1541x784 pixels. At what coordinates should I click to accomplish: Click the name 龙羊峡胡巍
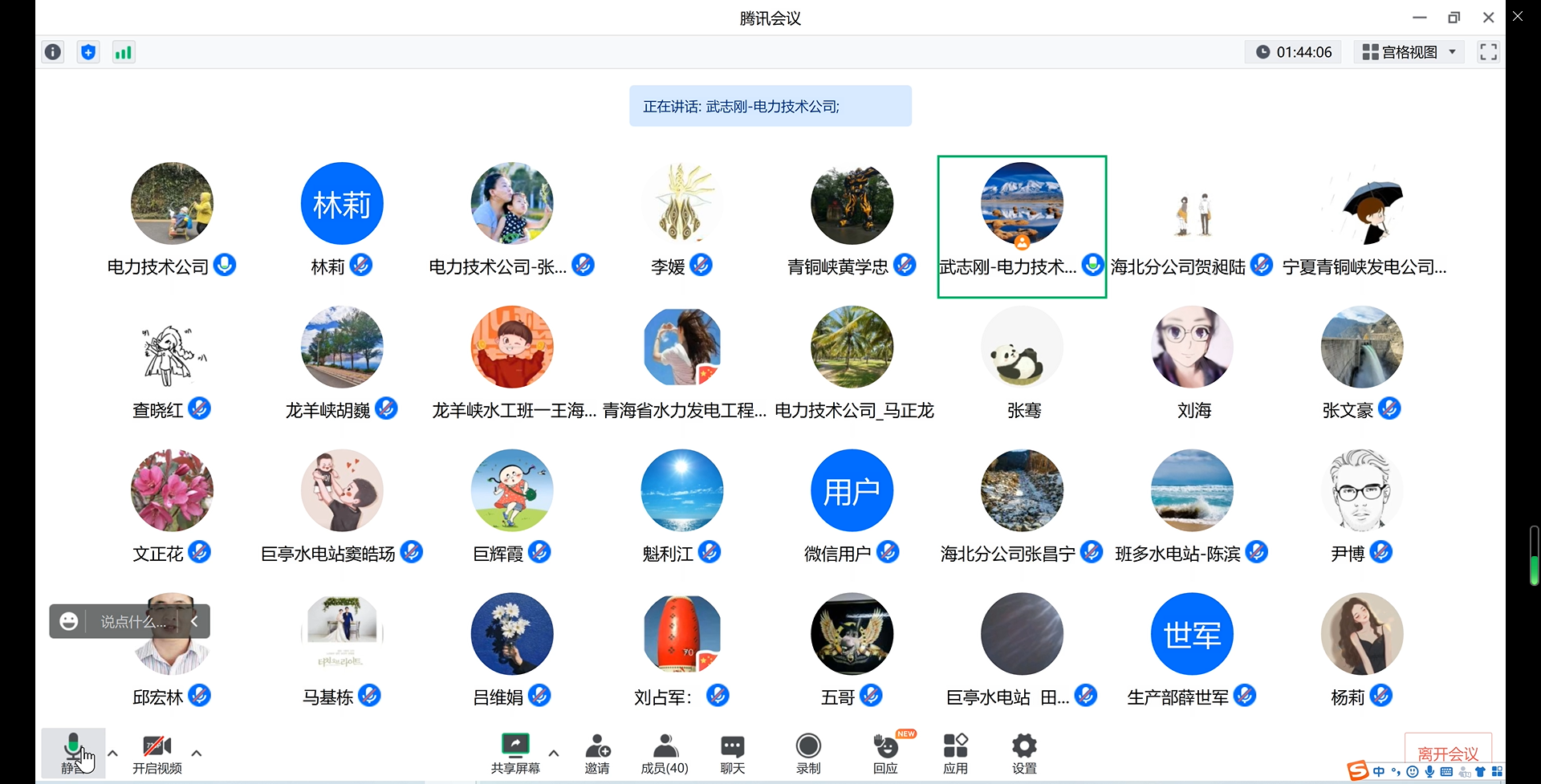coord(328,410)
